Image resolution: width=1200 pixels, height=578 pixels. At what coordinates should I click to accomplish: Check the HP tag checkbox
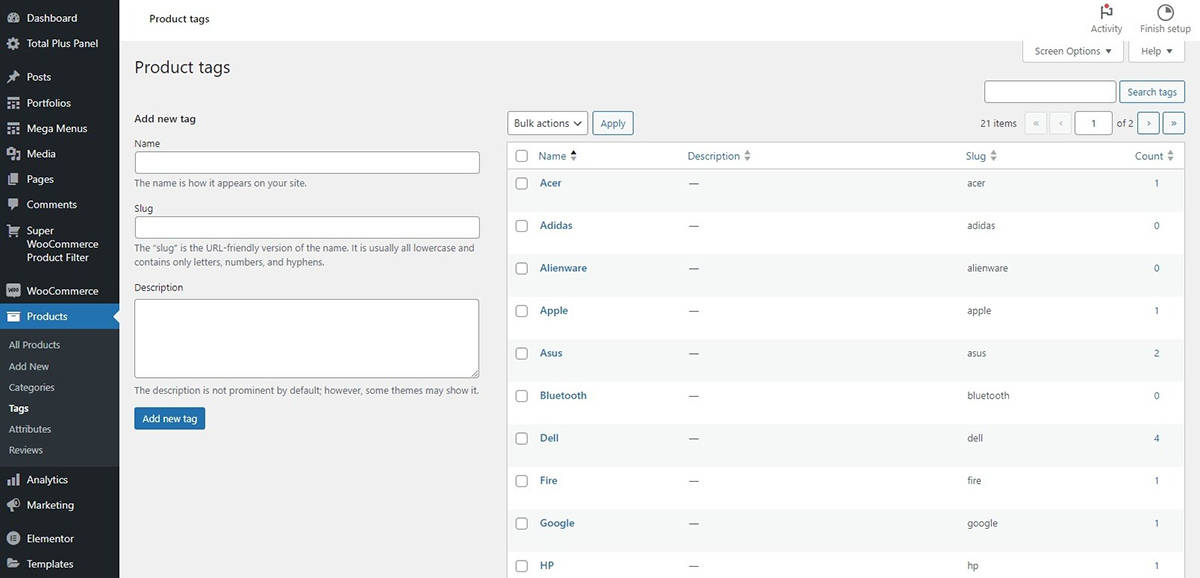click(521, 566)
